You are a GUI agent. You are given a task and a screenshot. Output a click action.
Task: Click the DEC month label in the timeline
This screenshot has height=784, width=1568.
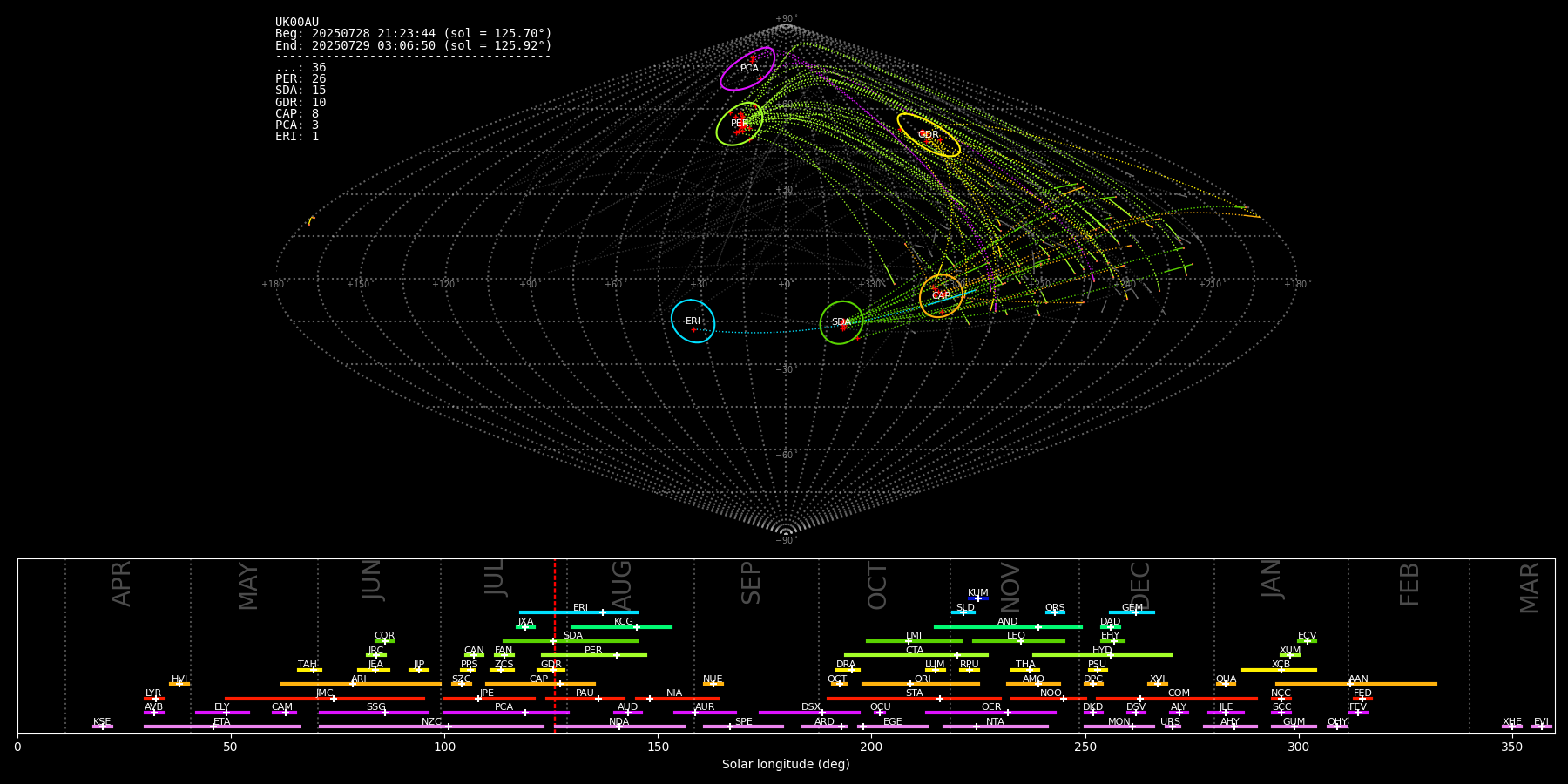pyautogui.click(x=1140, y=584)
